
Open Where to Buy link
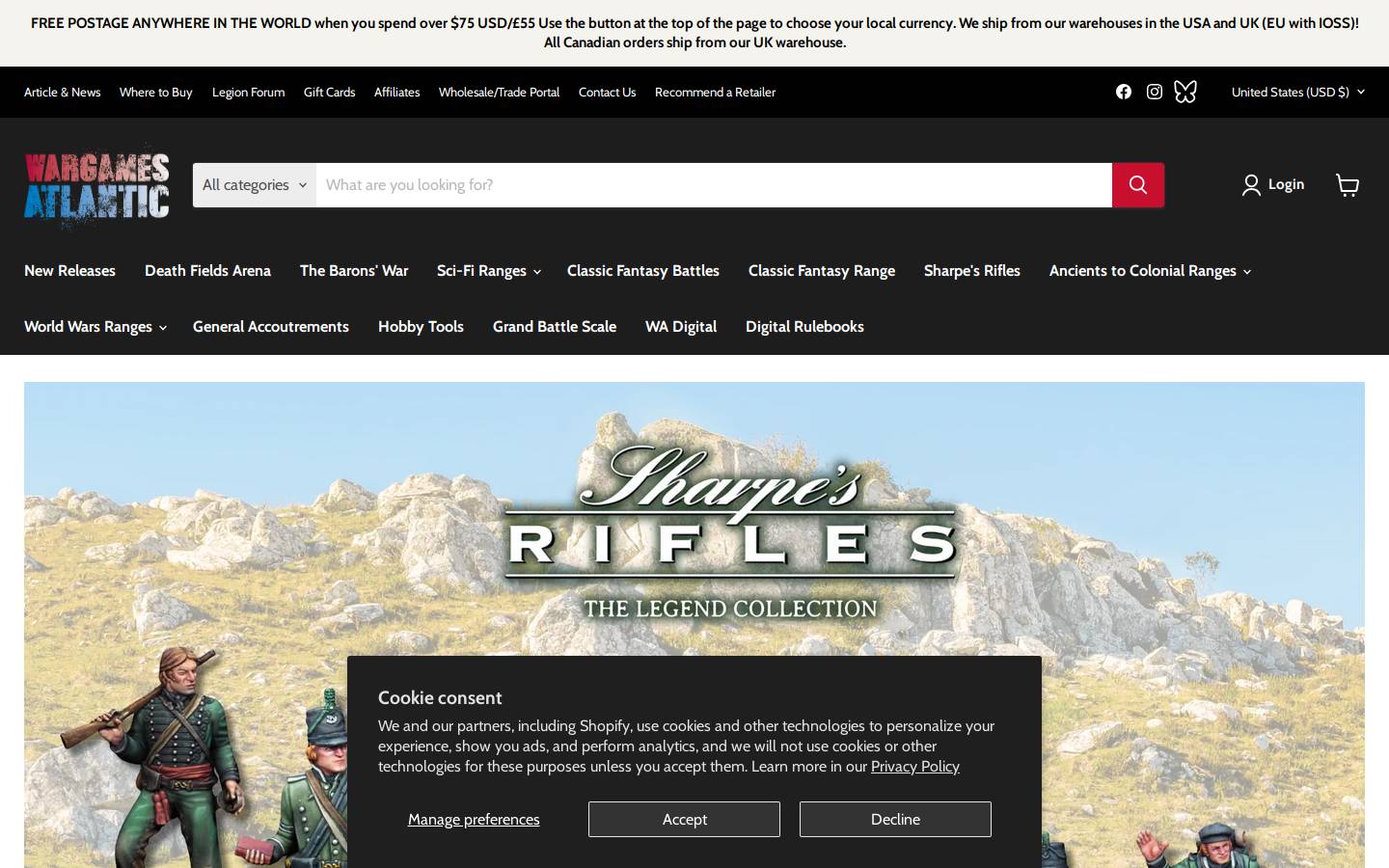coord(156,92)
